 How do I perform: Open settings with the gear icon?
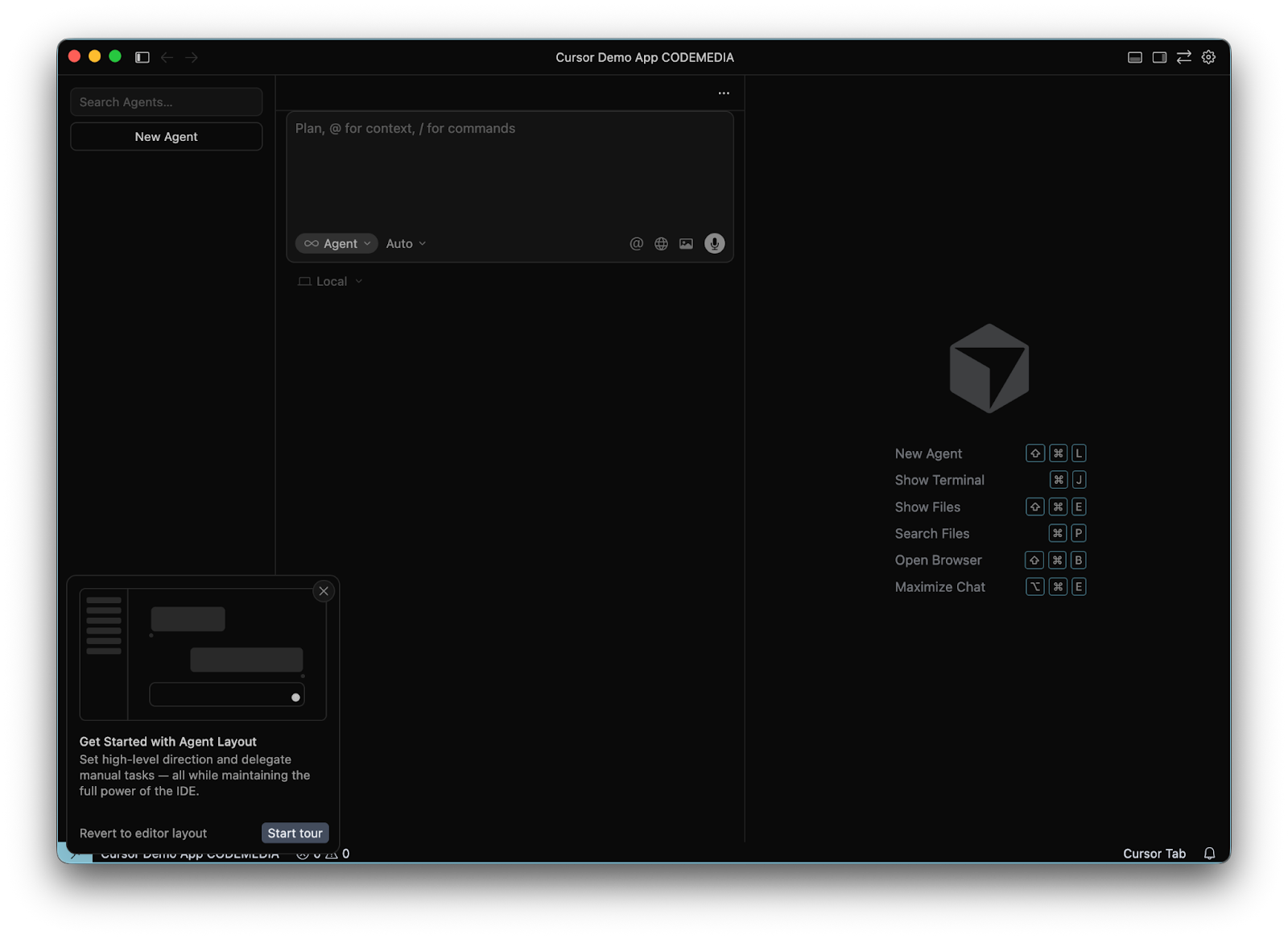click(x=1208, y=57)
